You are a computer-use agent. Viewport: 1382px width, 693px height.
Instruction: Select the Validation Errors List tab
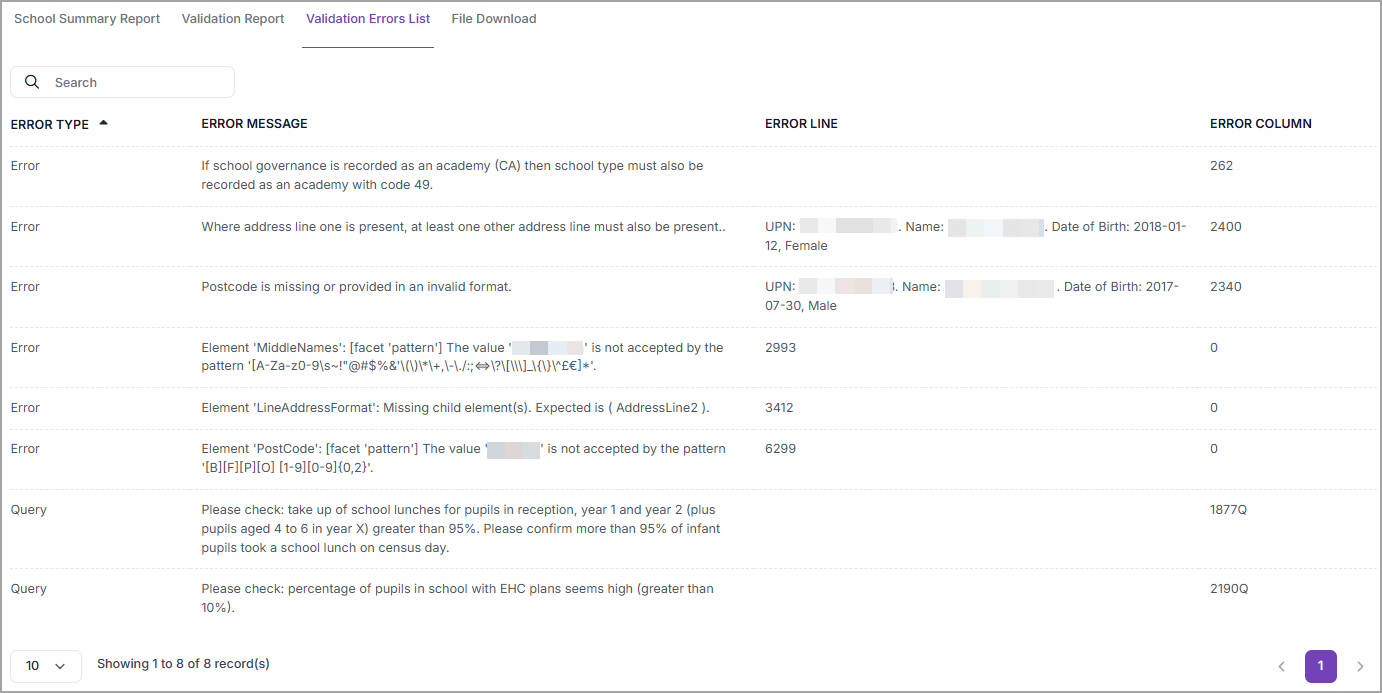coord(368,19)
